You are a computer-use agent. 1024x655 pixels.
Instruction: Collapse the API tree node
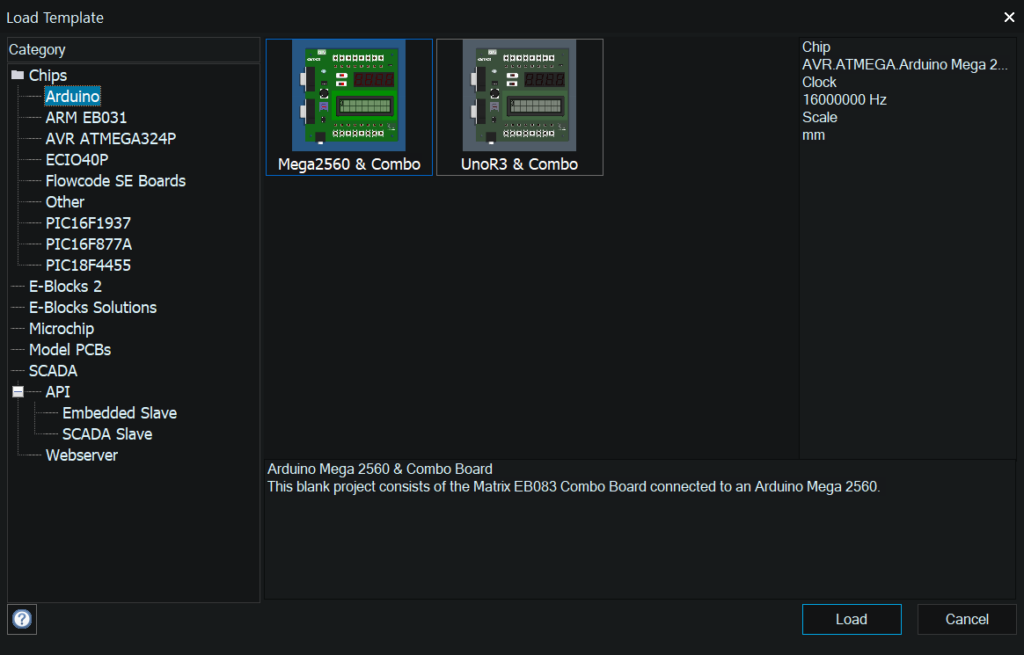(x=18, y=392)
